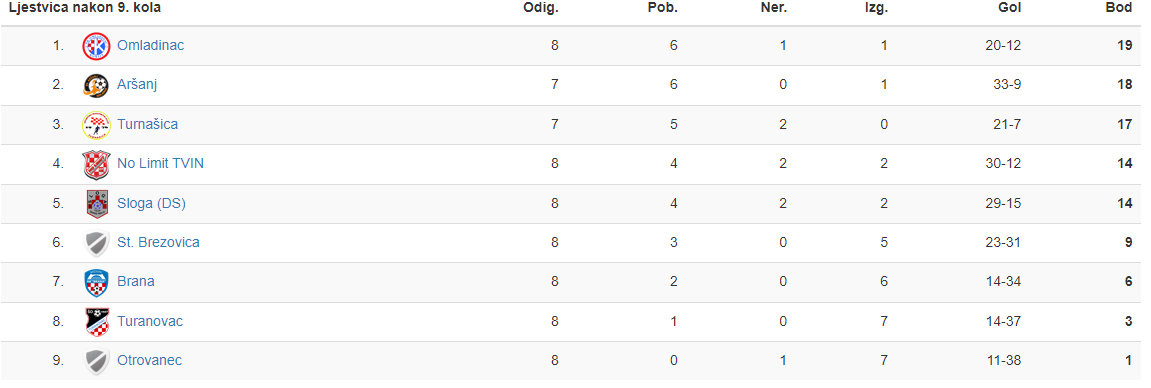This screenshot has width=1151, height=388.
Task: Open the Aršanj team link
Action: tap(137, 85)
